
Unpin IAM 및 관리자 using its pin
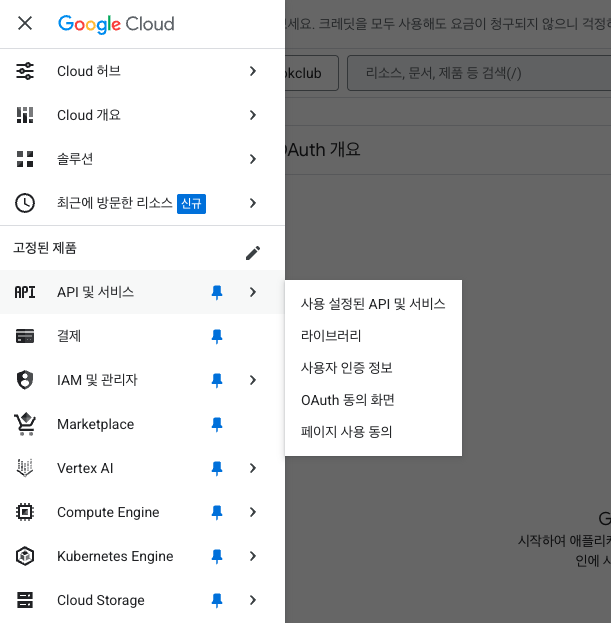coord(217,381)
